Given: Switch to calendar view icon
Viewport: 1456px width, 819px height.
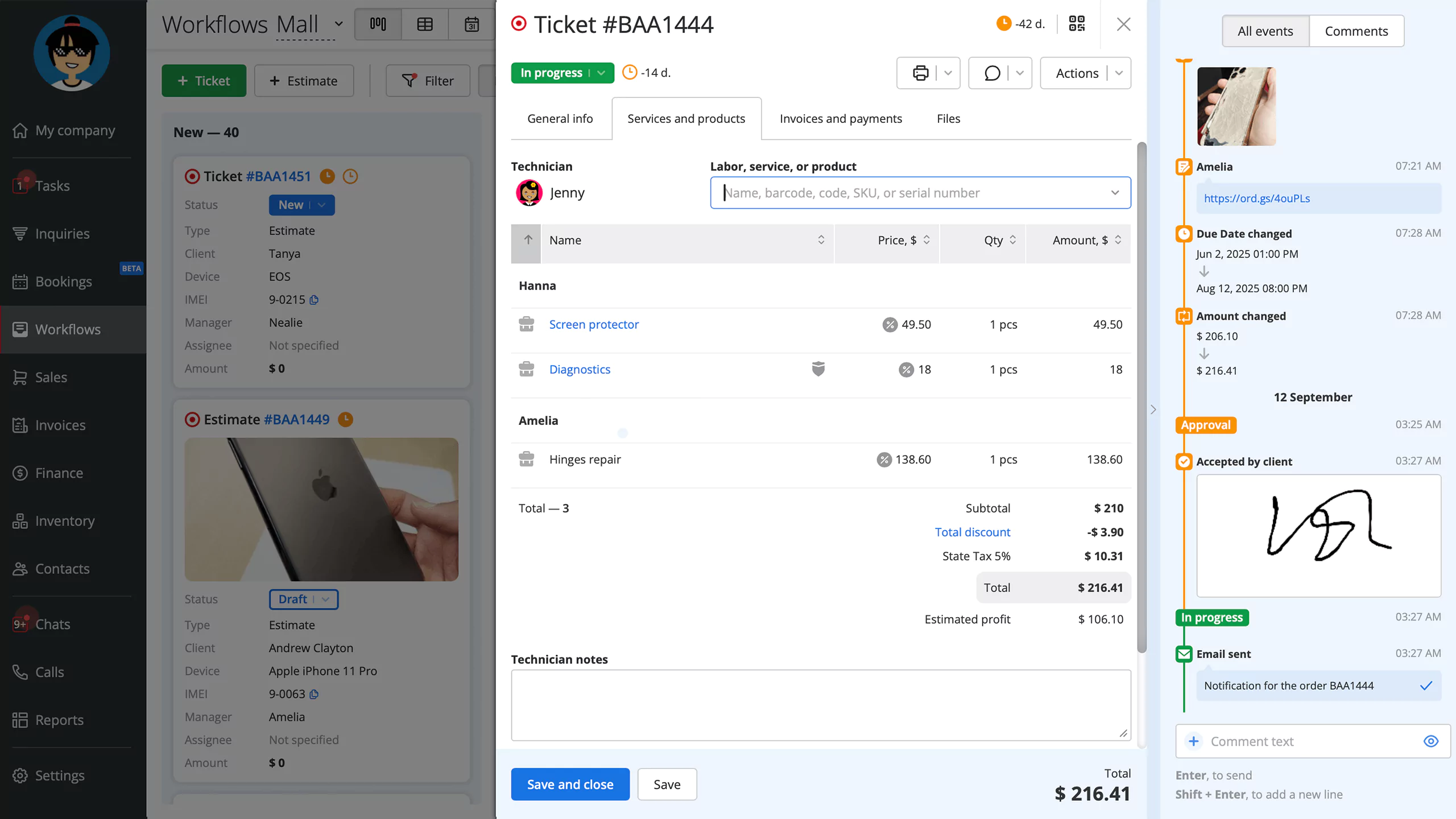Looking at the screenshot, I should [471, 24].
